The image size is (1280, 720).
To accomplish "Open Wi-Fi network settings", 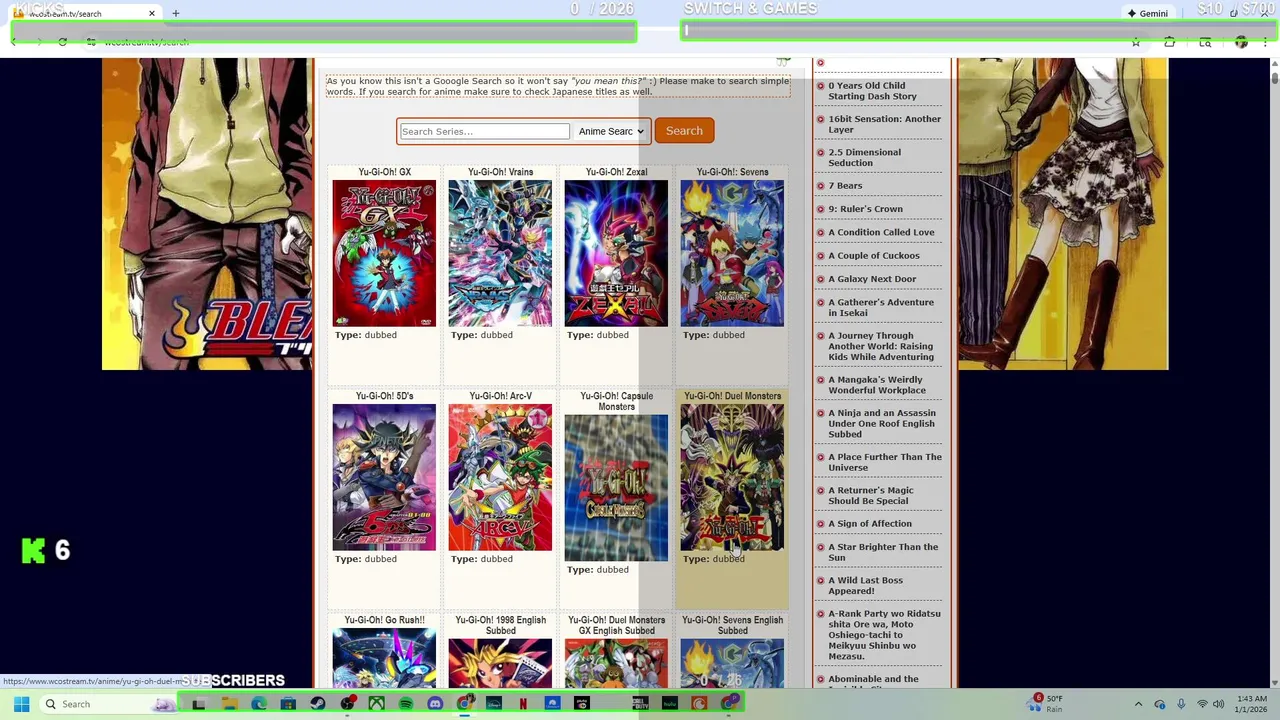I will tap(1202, 704).
